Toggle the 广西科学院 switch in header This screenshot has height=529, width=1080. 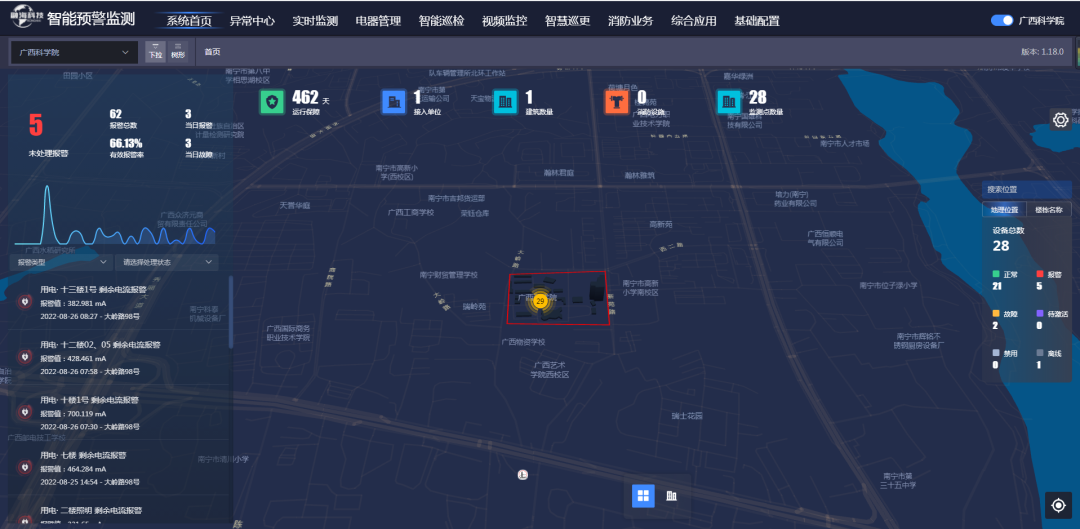pos(1001,21)
